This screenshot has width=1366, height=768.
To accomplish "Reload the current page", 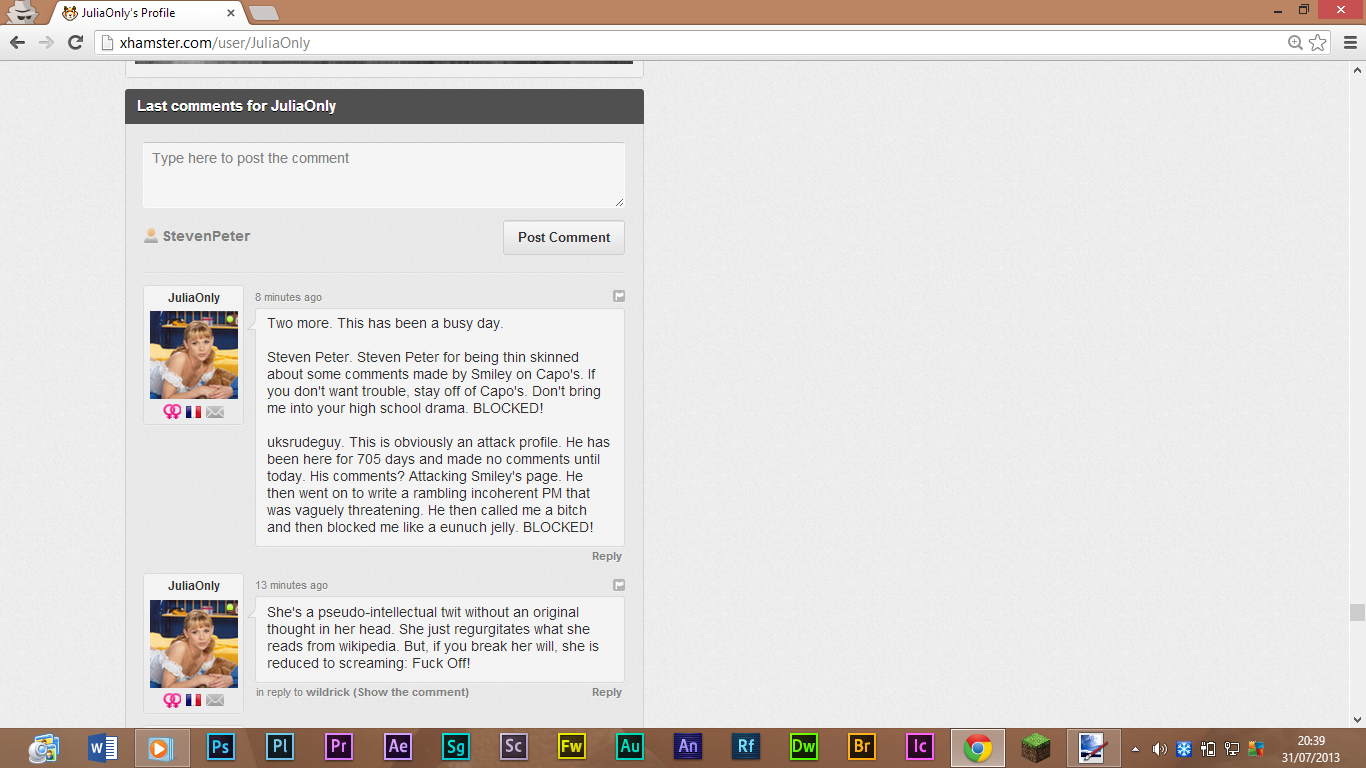I will (75, 42).
